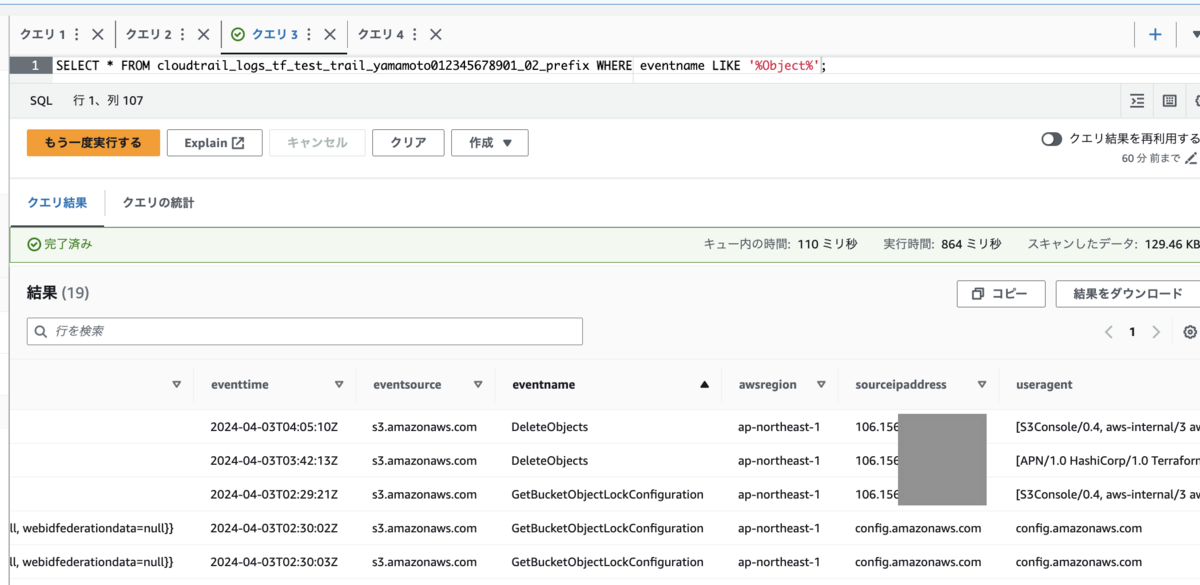This screenshot has width=1200, height=585.
Task: Click the スキャンしたデータ 129.46 KB statistic
Action: 1114,244
